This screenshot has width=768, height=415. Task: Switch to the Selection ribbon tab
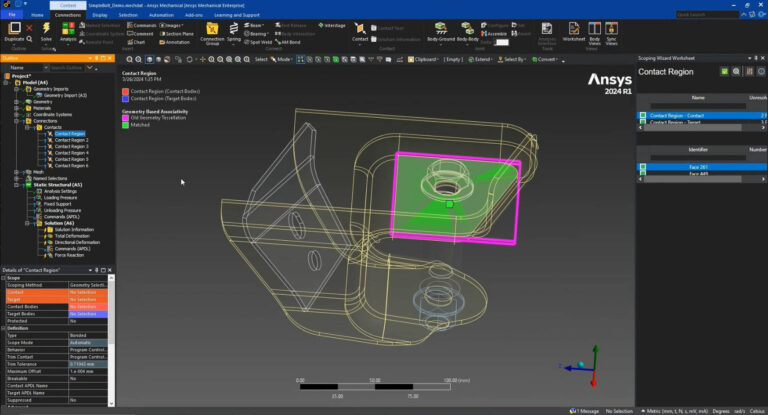(128, 15)
